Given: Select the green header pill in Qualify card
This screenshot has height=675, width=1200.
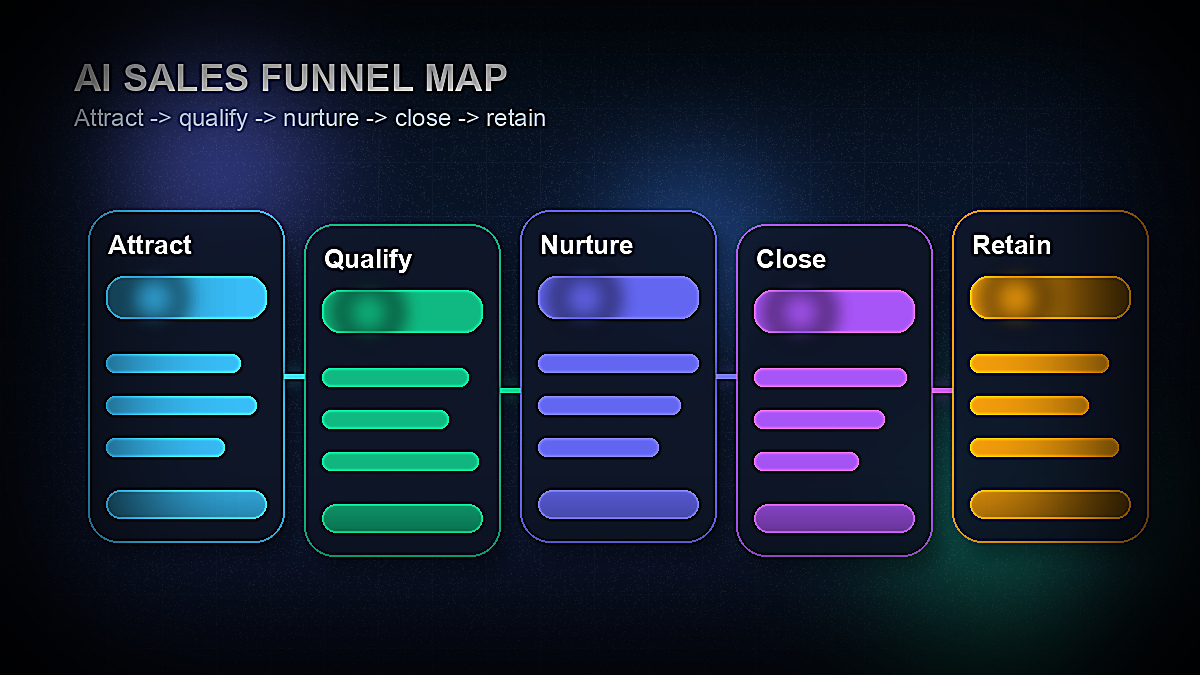Looking at the screenshot, I should click(x=402, y=311).
